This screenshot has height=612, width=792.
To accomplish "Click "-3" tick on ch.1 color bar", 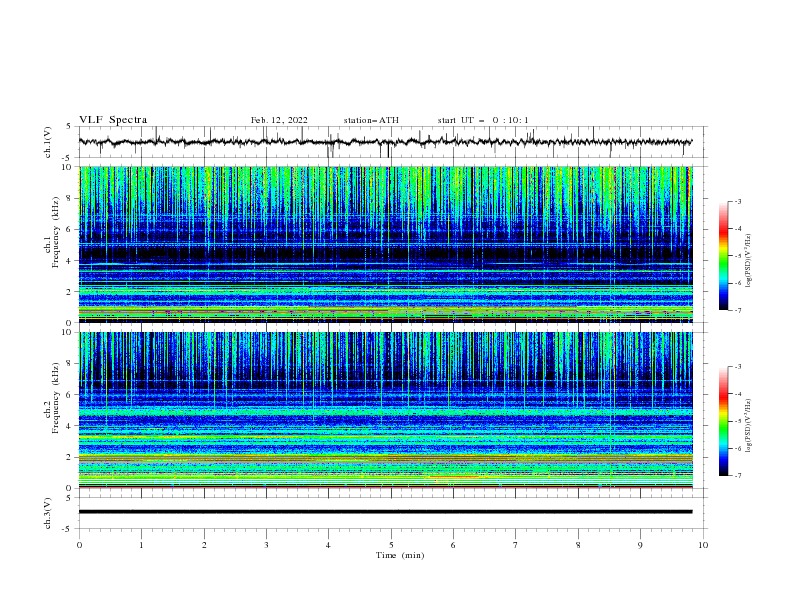I will 738,201.
